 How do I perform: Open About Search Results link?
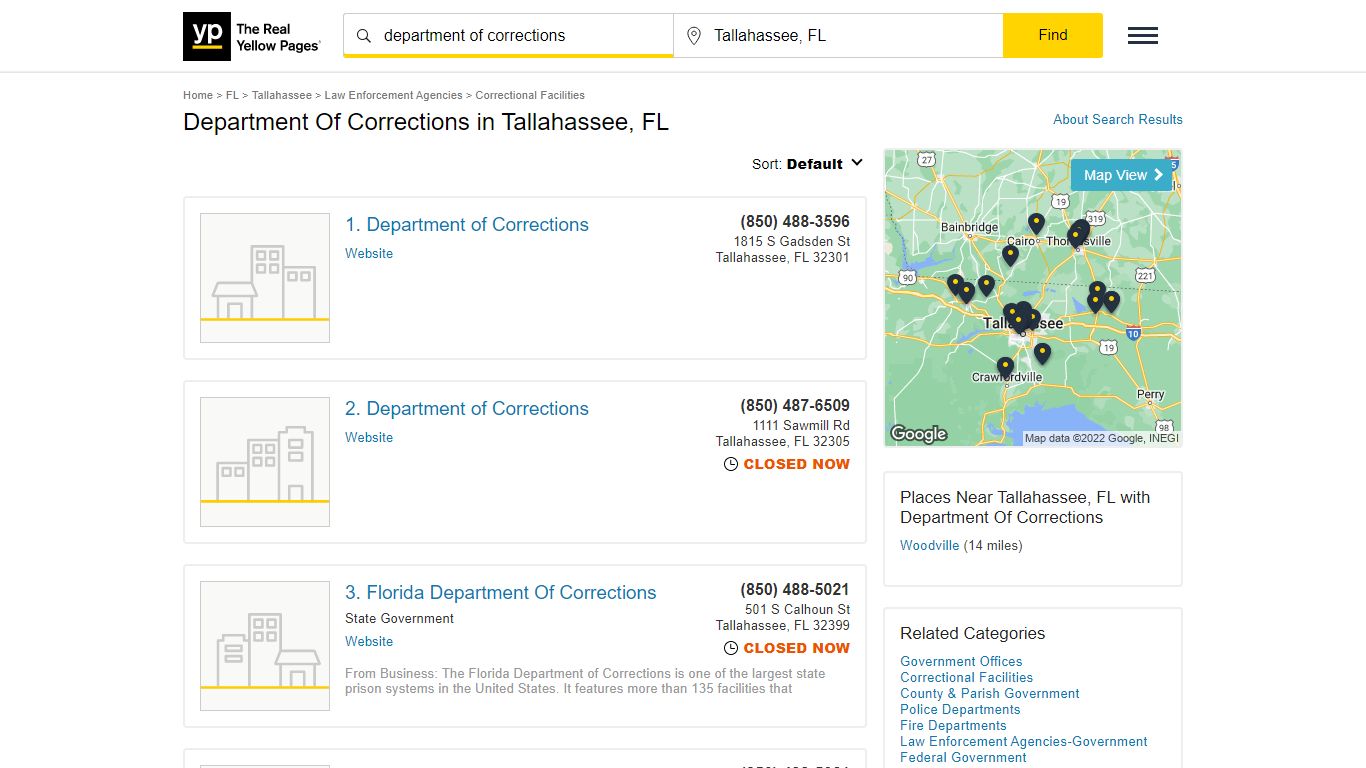tap(1118, 119)
